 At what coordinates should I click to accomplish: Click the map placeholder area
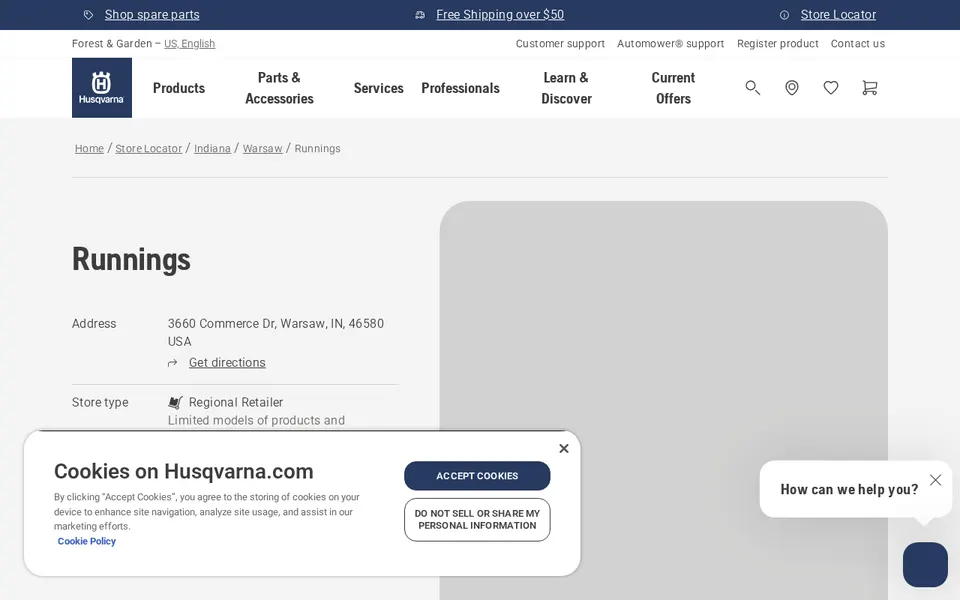(664, 400)
